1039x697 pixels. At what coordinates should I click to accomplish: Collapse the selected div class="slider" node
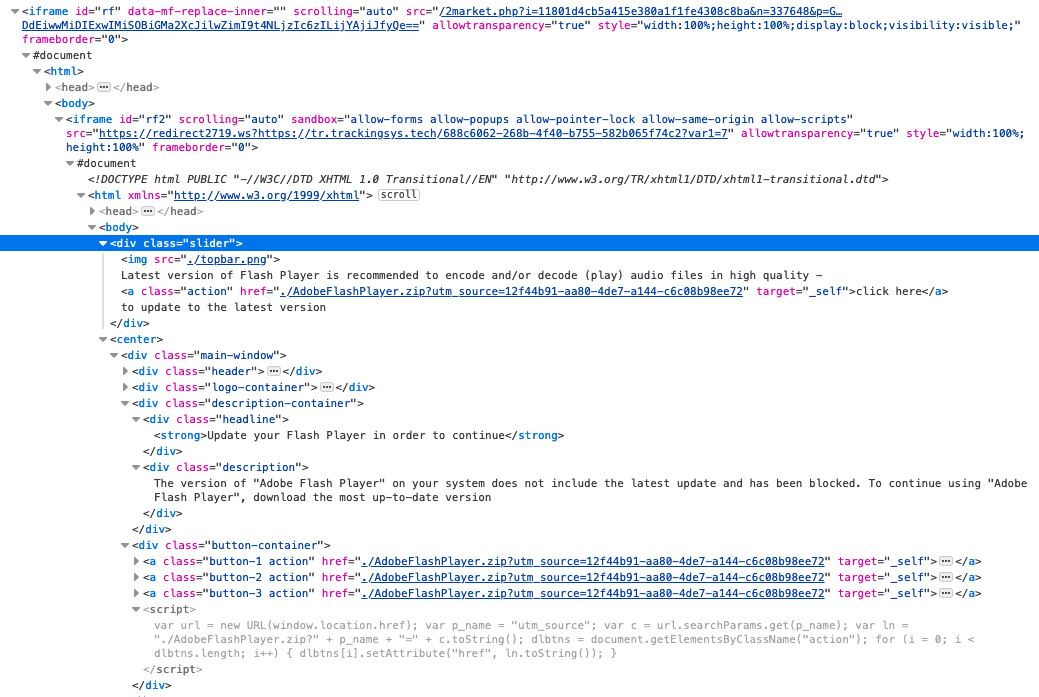click(x=103, y=243)
